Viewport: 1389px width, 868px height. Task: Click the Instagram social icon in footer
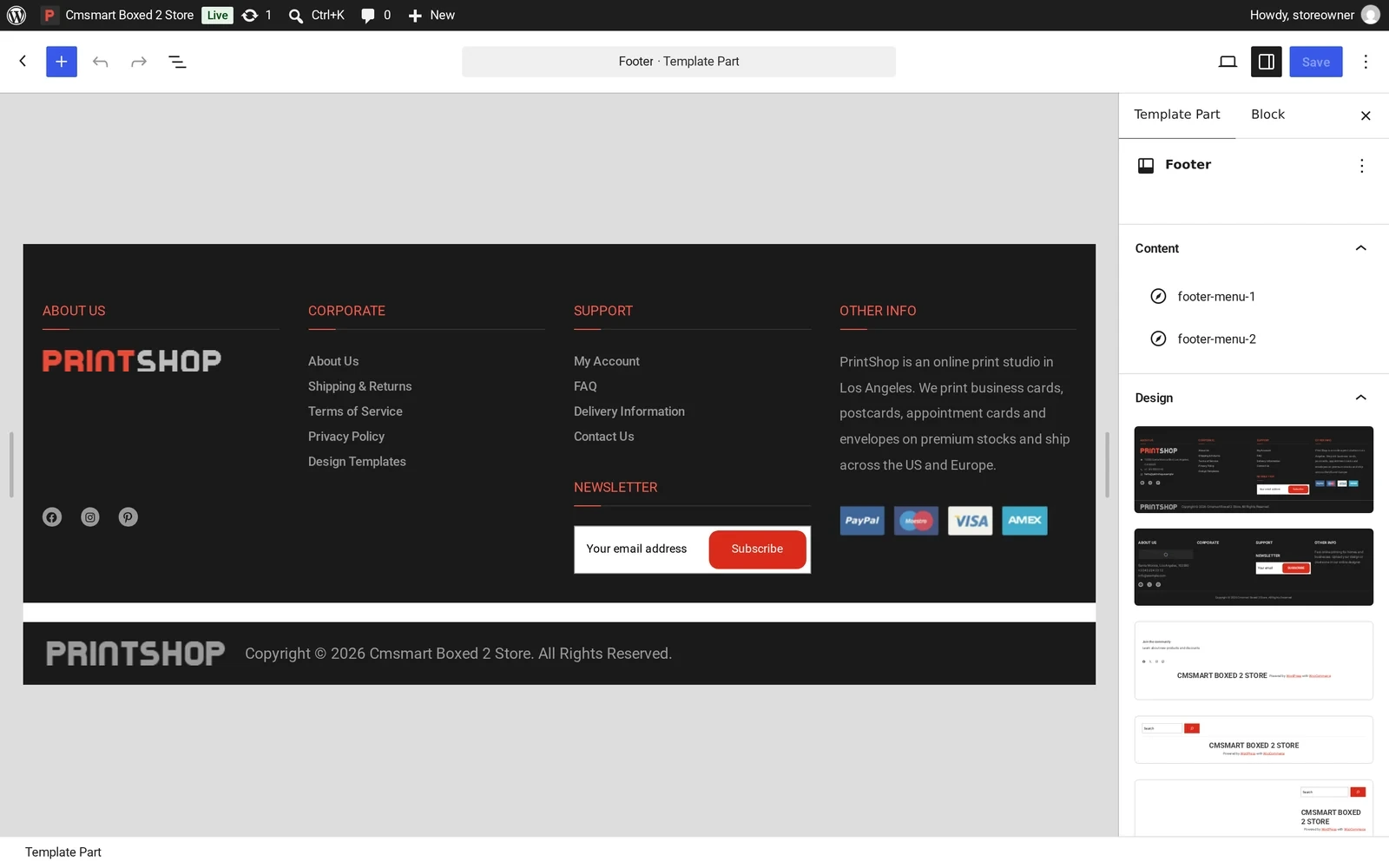tap(90, 517)
